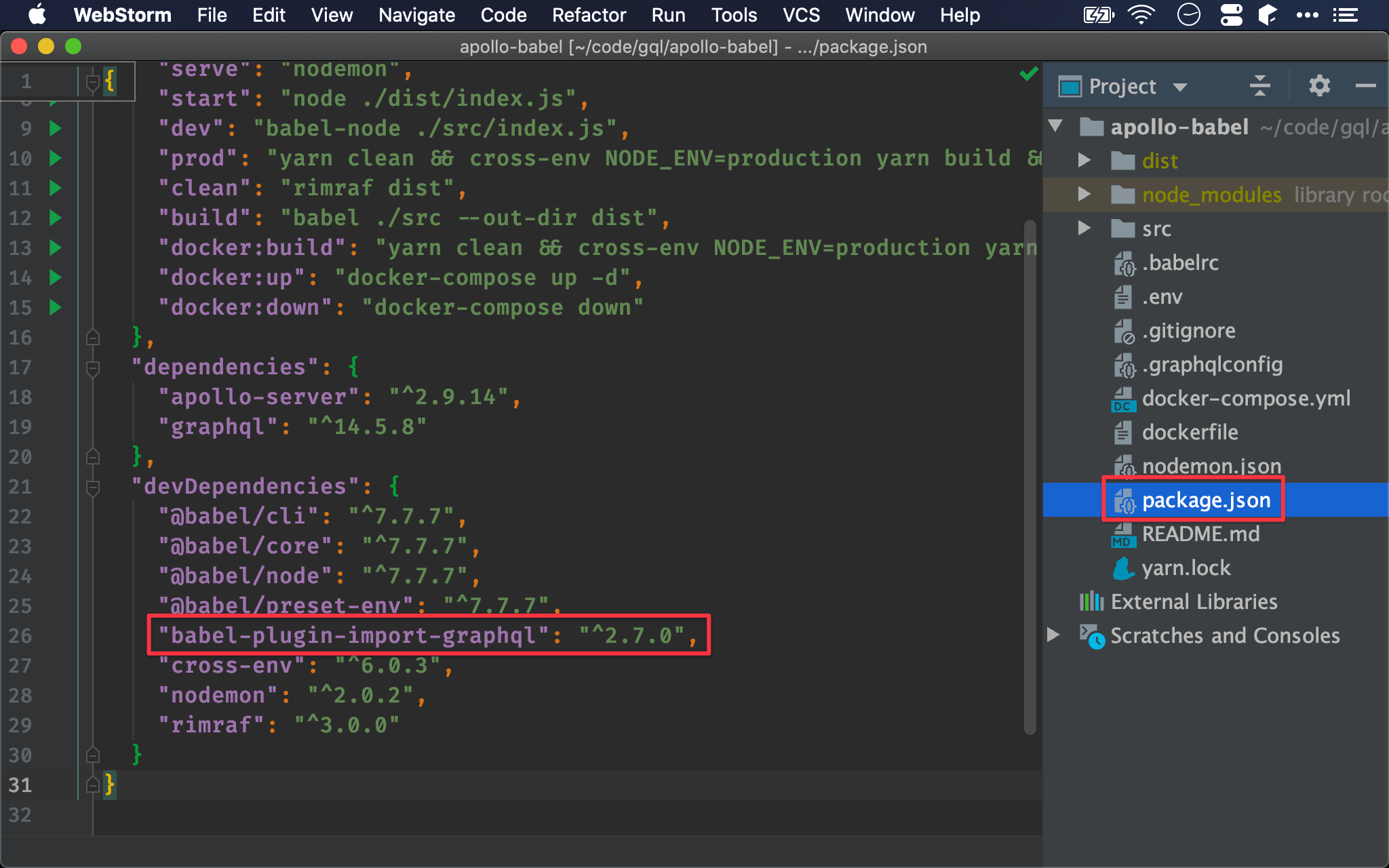Image resolution: width=1389 pixels, height=868 pixels.
Task: Fold the scripts block end marker on line 16
Action: tap(93, 337)
